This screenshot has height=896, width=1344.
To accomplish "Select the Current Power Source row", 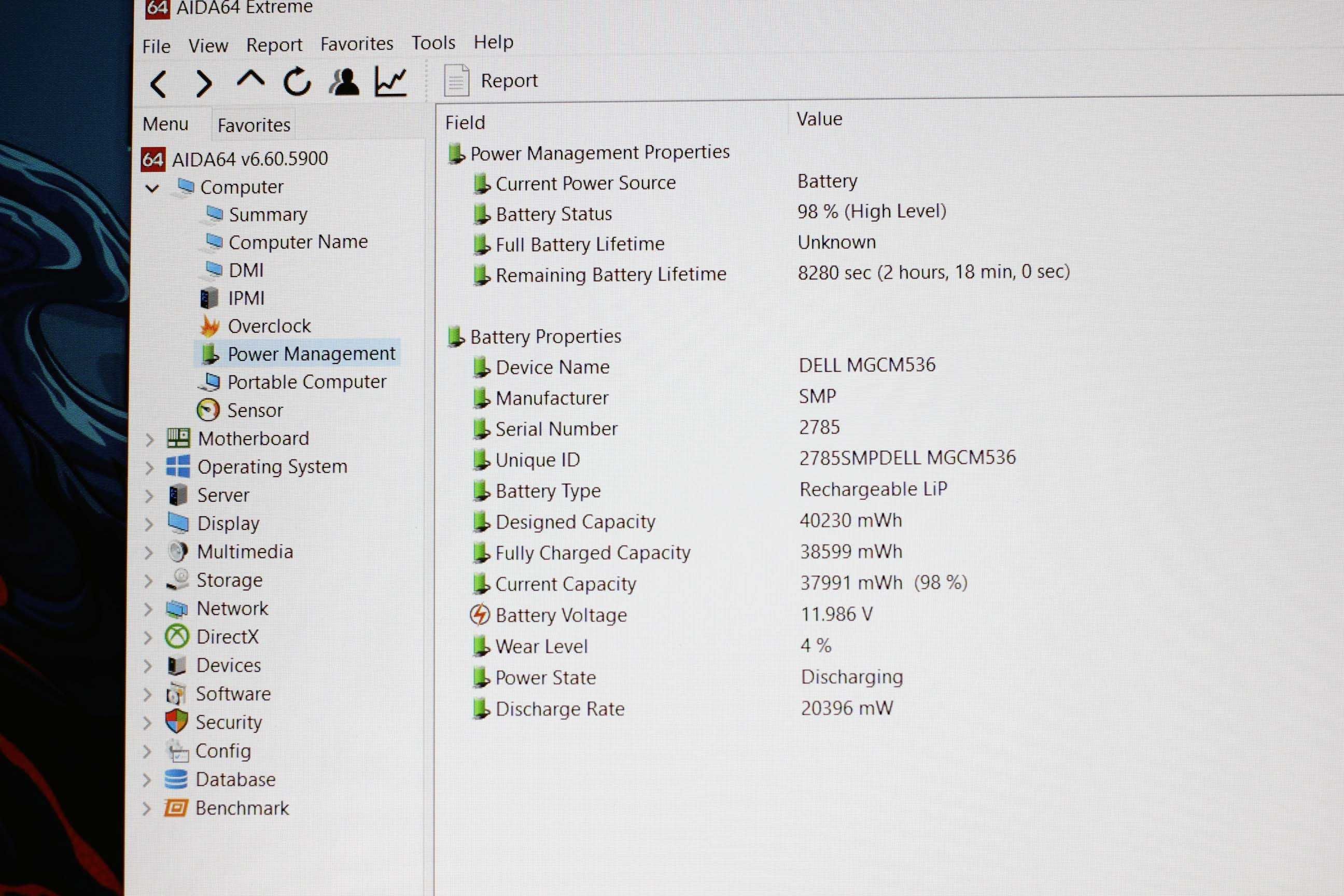I will 666,183.
